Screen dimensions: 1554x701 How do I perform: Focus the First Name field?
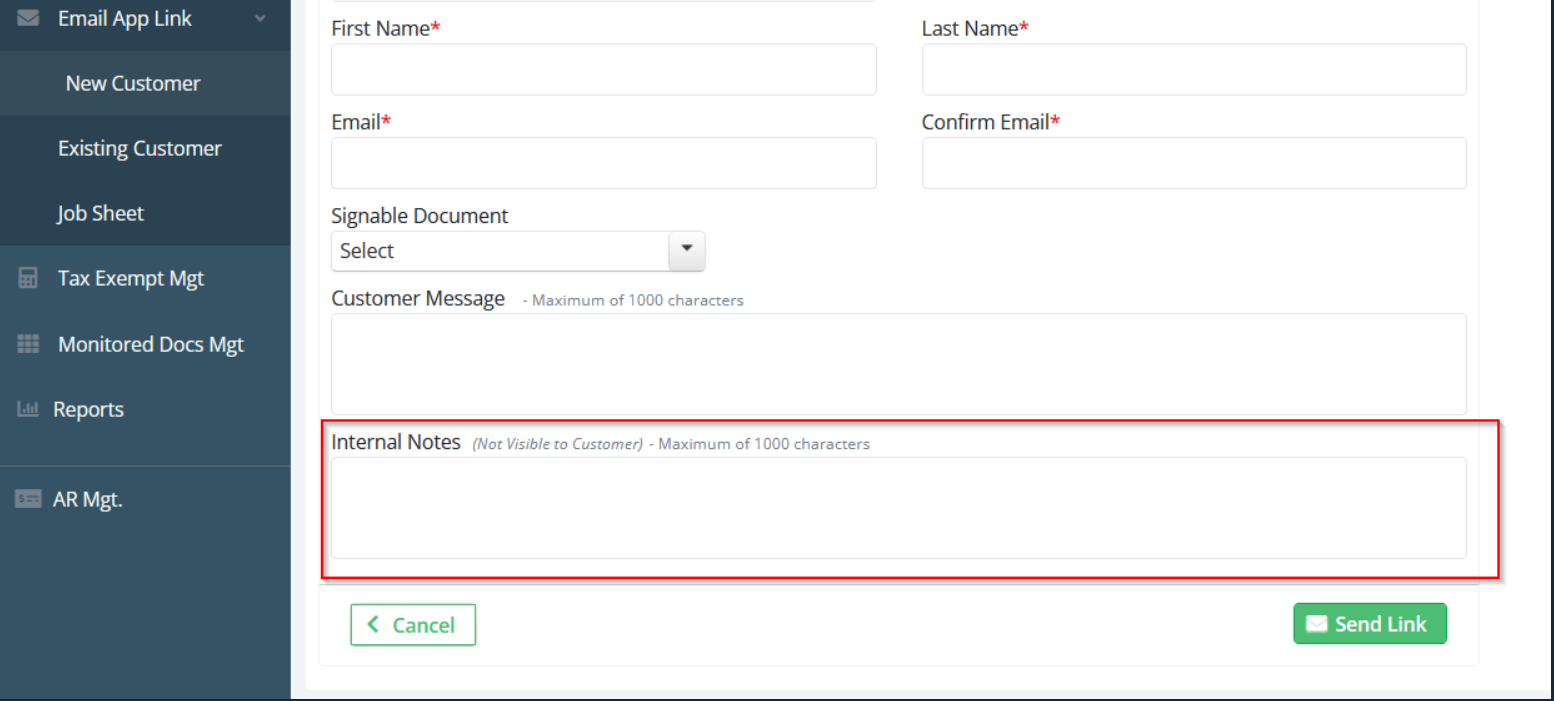coord(604,69)
